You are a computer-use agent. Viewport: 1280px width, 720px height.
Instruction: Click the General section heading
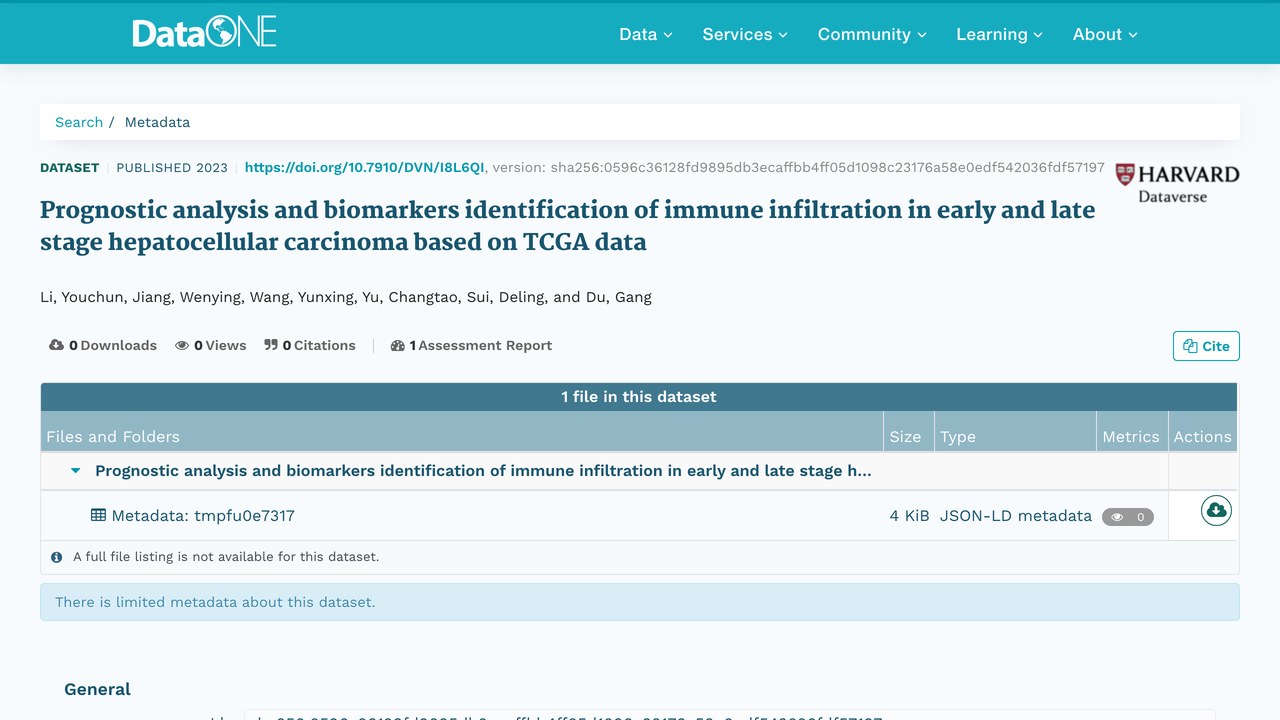click(x=97, y=689)
